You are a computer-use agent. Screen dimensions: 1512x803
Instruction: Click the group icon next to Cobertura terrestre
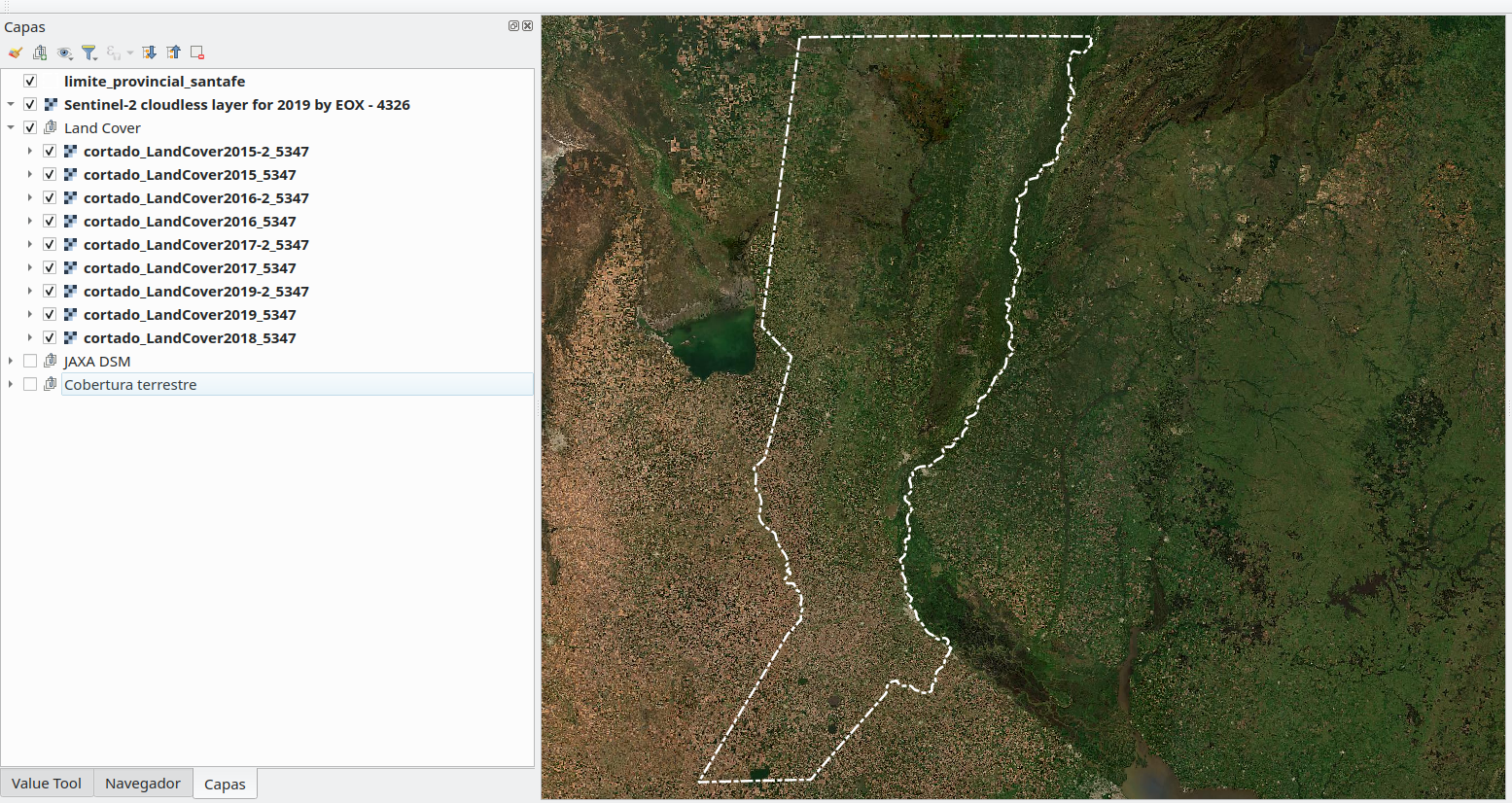(x=52, y=385)
